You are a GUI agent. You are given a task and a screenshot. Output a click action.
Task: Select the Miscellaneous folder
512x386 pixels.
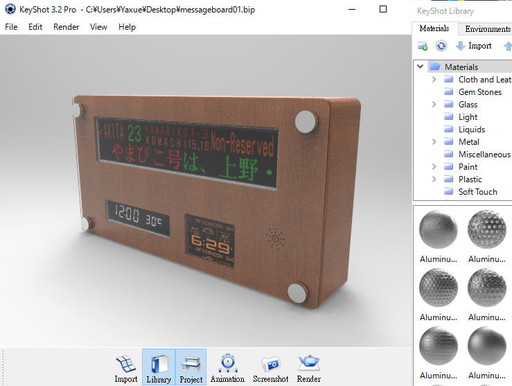[477, 154]
